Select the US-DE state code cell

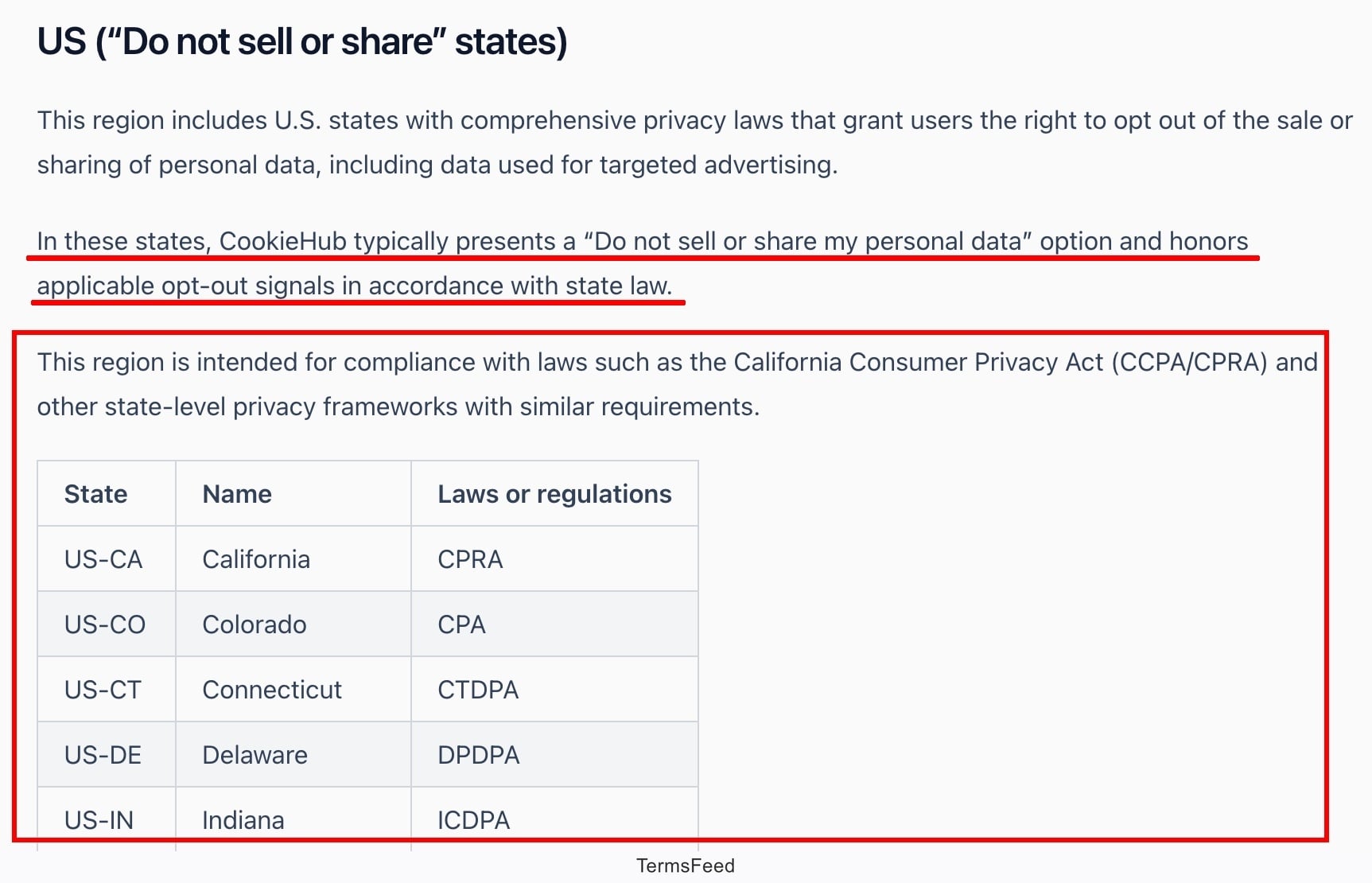107,754
